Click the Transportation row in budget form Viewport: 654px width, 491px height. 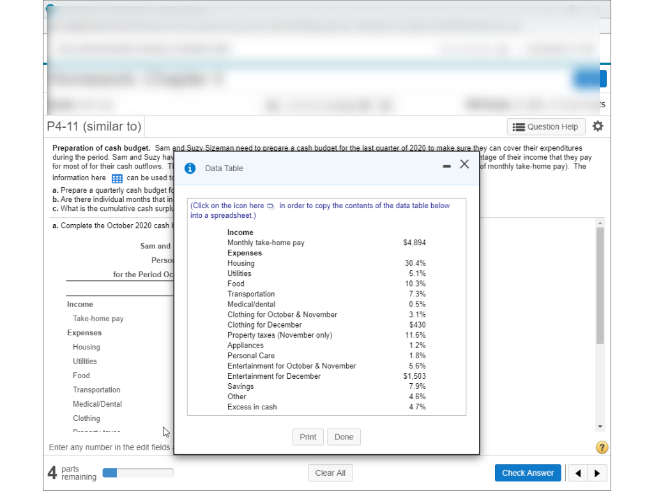(x=96, y=390)
